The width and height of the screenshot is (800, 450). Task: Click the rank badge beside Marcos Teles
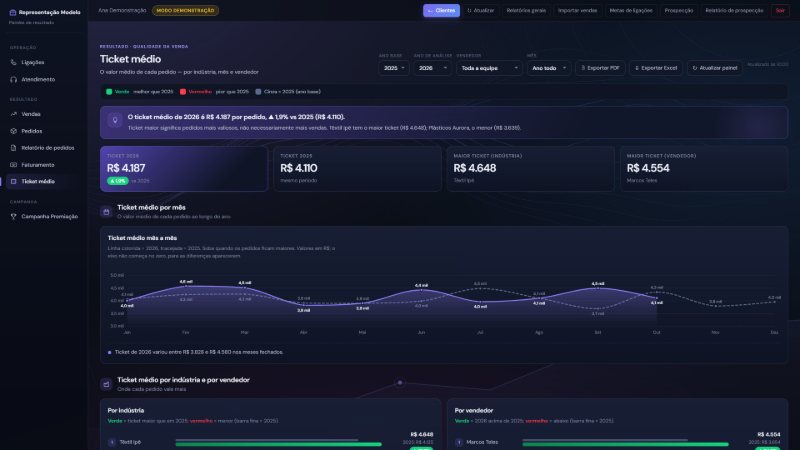pos(459,442)
